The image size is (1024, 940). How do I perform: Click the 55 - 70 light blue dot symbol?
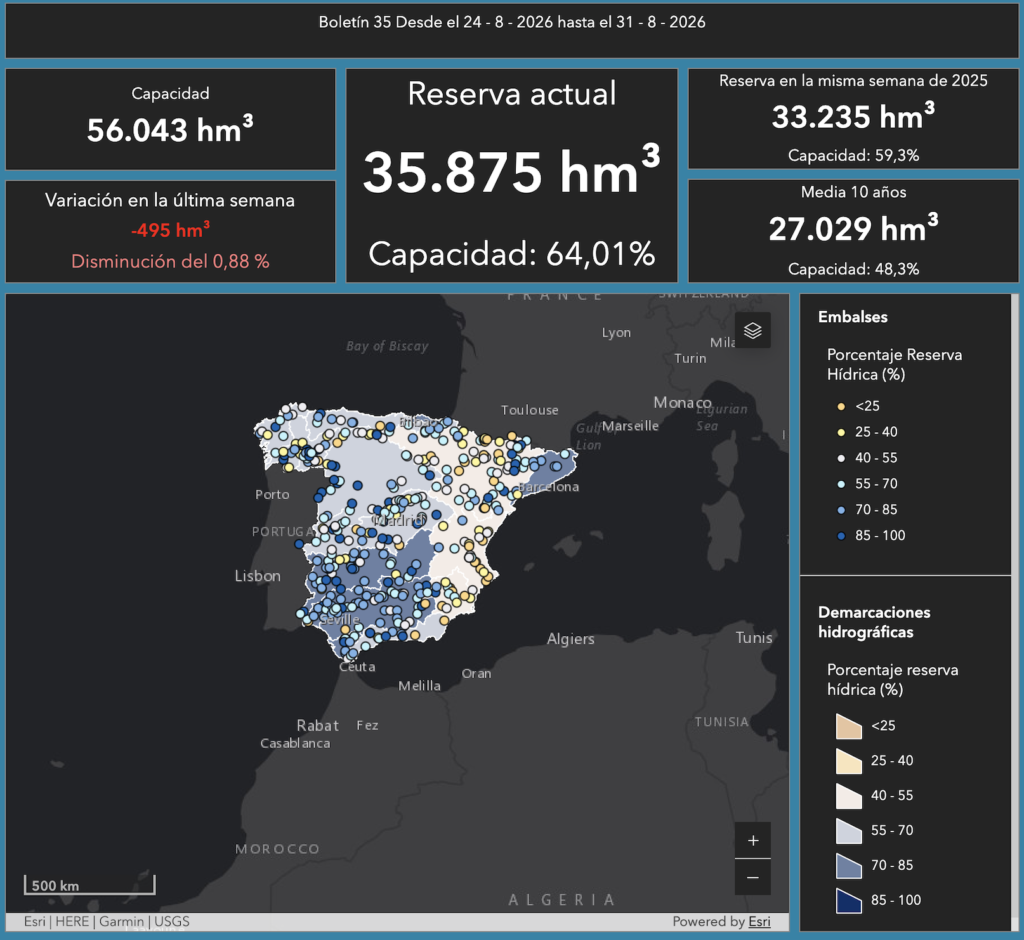(841, 484)
